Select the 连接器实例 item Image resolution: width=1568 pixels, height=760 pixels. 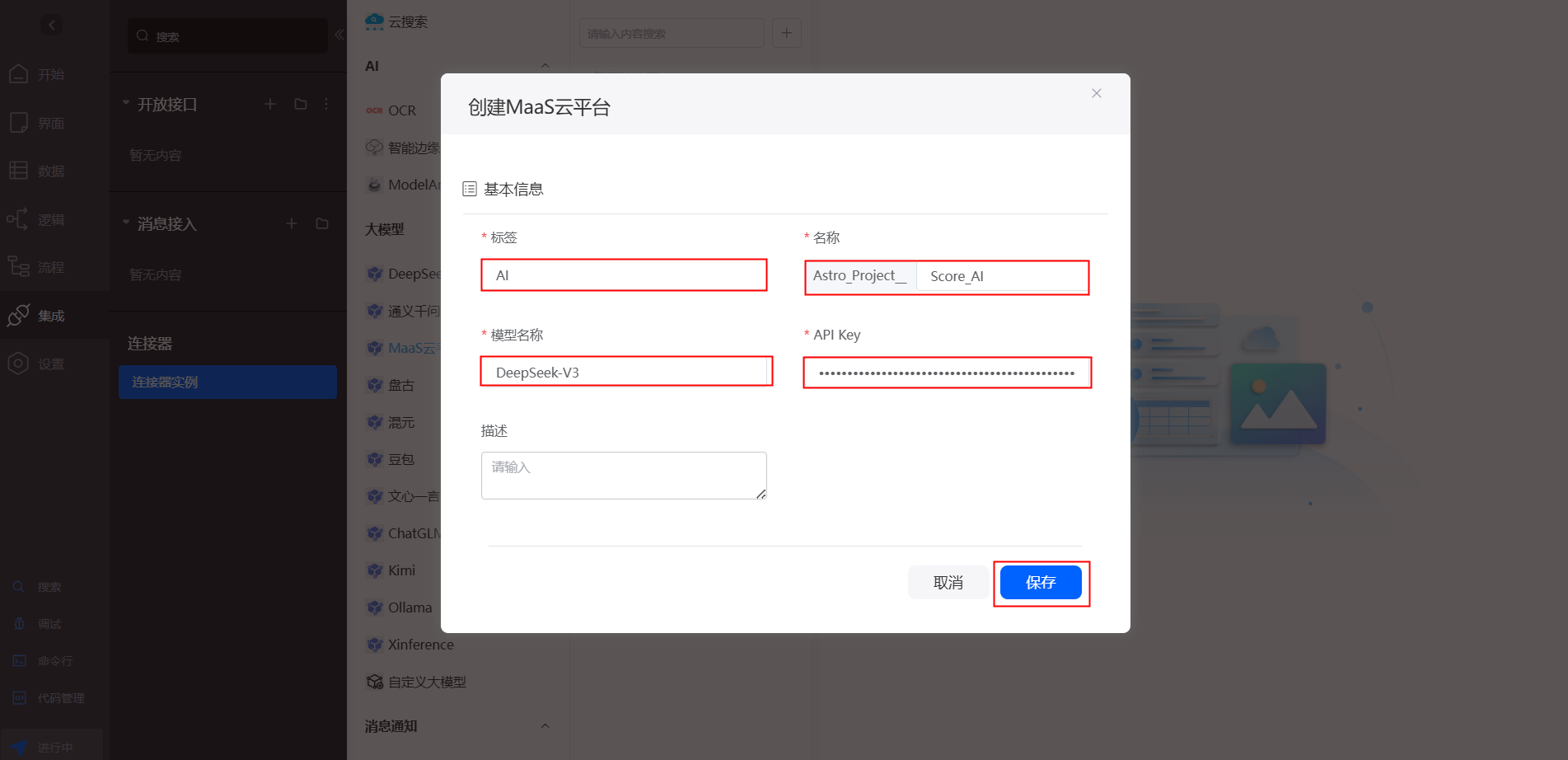point(227,382)
